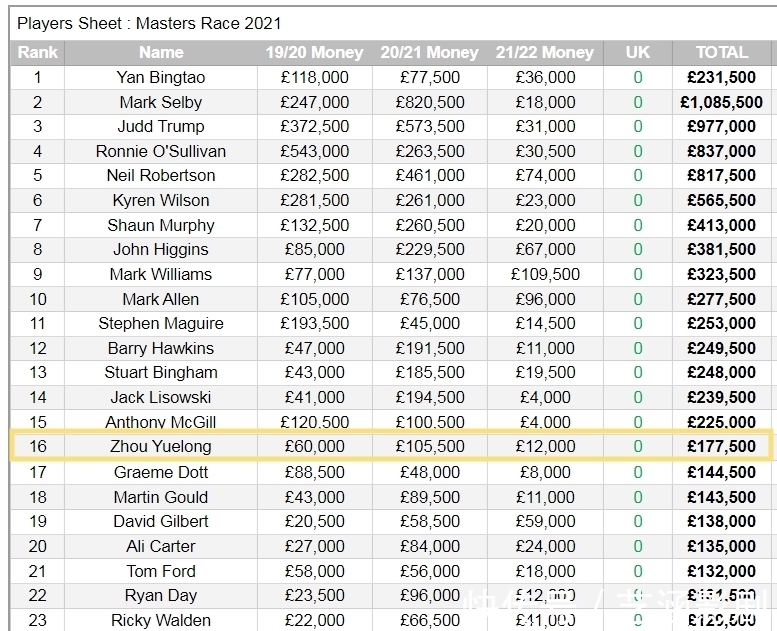Viewport: 777px width, 631px height.
Task: Click Stephen Maguire's UK value 0
Action: [x=638, y=324]
